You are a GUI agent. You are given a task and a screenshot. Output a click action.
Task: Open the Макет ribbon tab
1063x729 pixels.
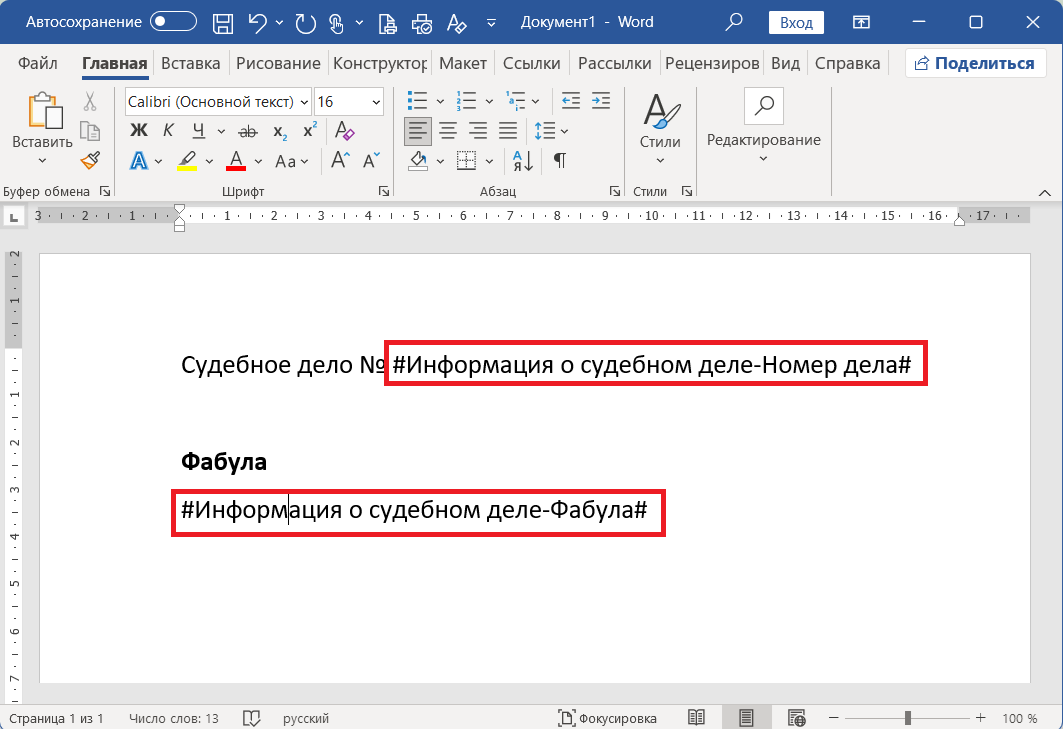coord(462,64)
